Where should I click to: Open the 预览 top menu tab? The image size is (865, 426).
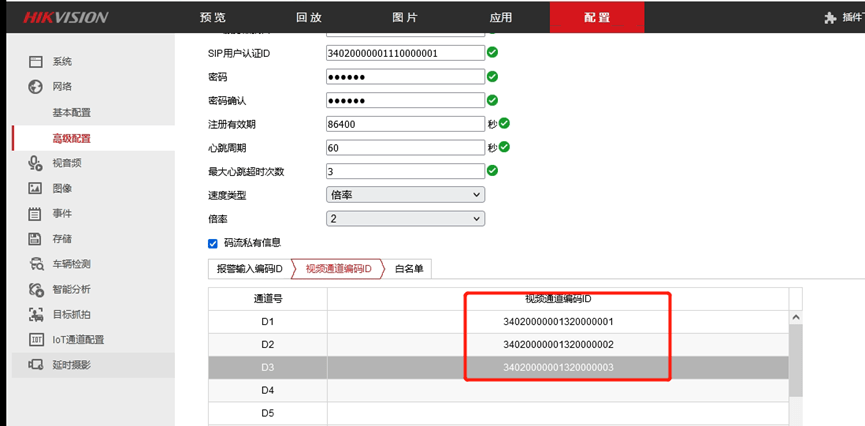[213, 17]
